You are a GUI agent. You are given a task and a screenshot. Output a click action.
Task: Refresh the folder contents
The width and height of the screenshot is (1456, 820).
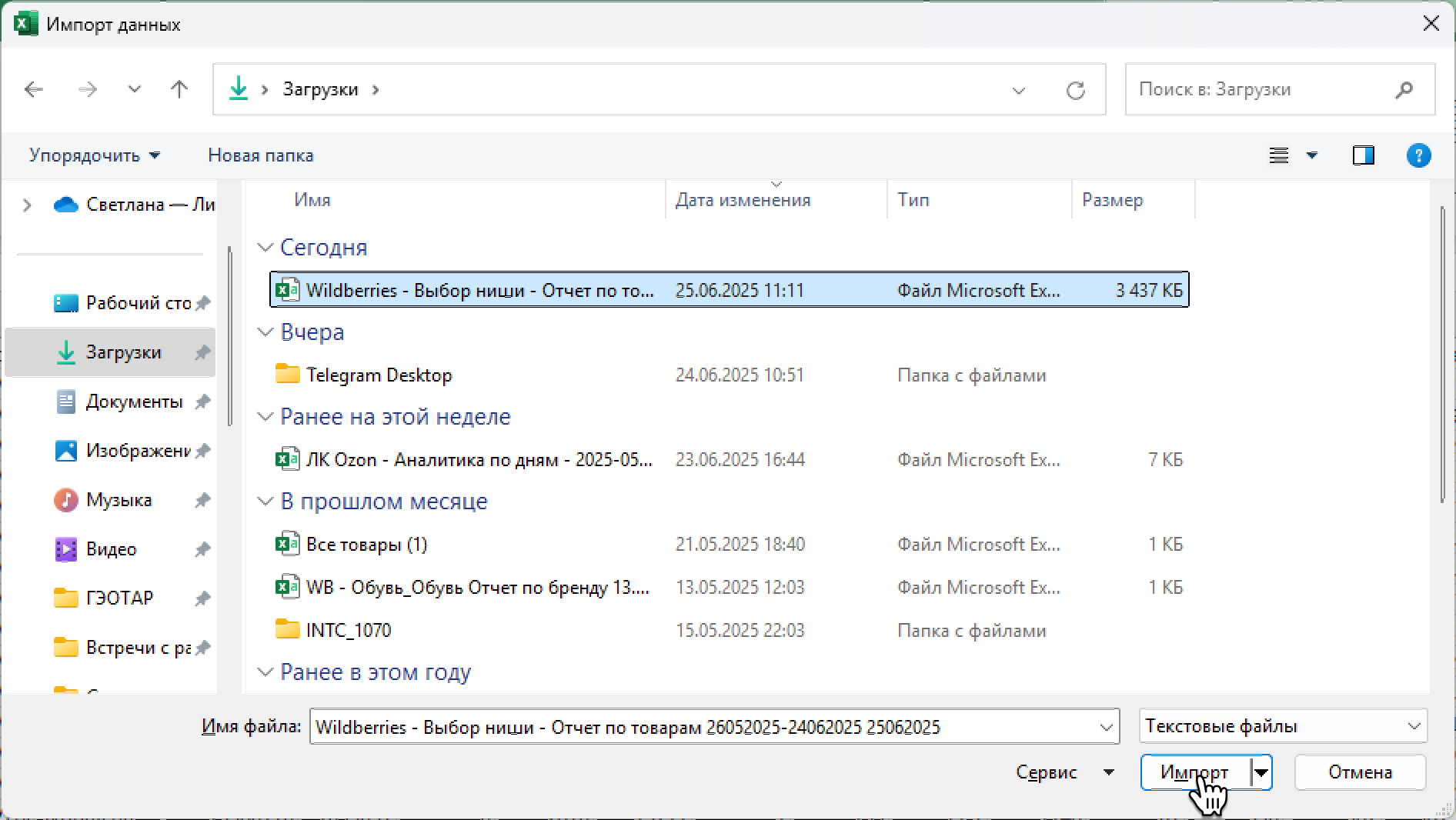[x=1076, y=90]
